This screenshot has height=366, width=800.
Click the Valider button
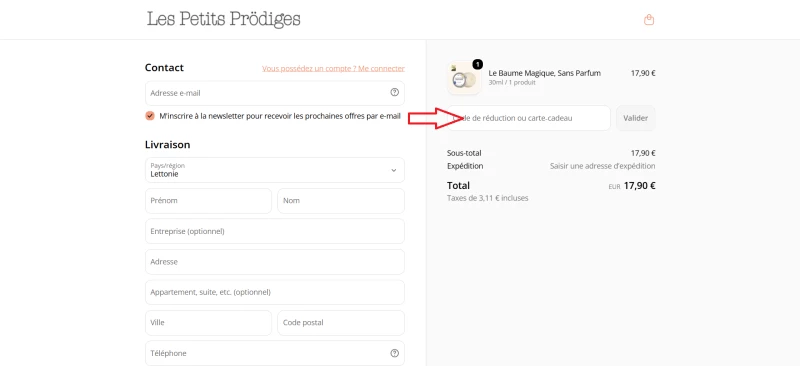(x=635, y=118)
